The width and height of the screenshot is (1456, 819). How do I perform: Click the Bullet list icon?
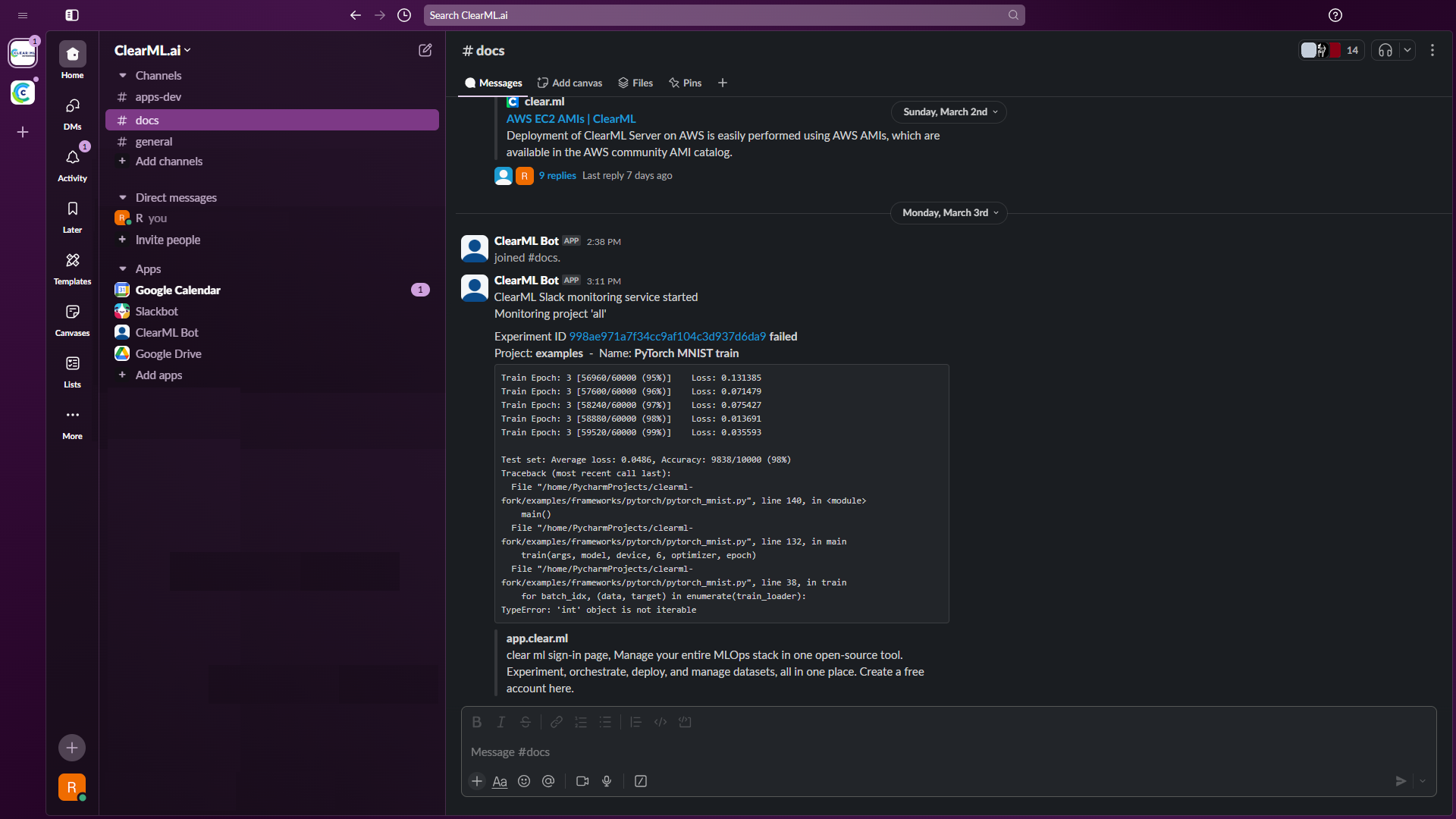coord(605,722)
